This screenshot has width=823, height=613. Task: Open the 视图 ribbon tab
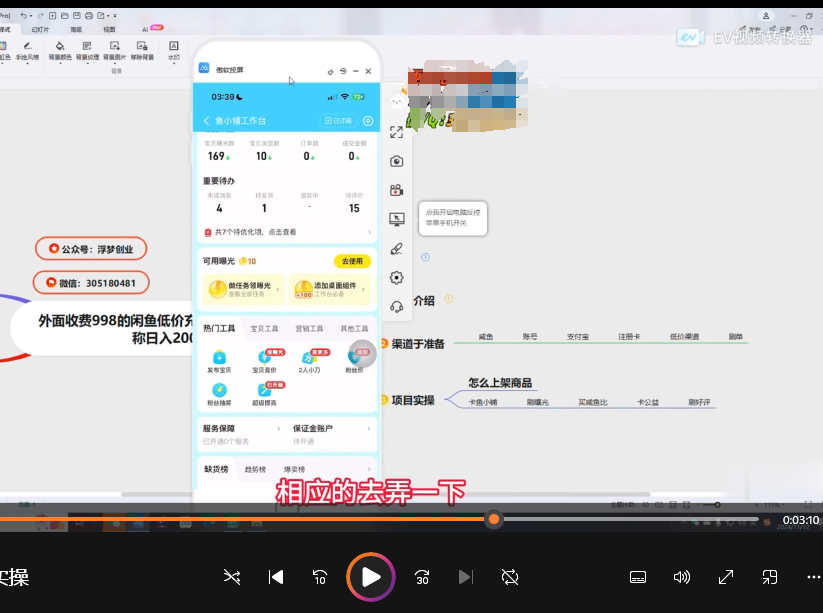[109, 29]
